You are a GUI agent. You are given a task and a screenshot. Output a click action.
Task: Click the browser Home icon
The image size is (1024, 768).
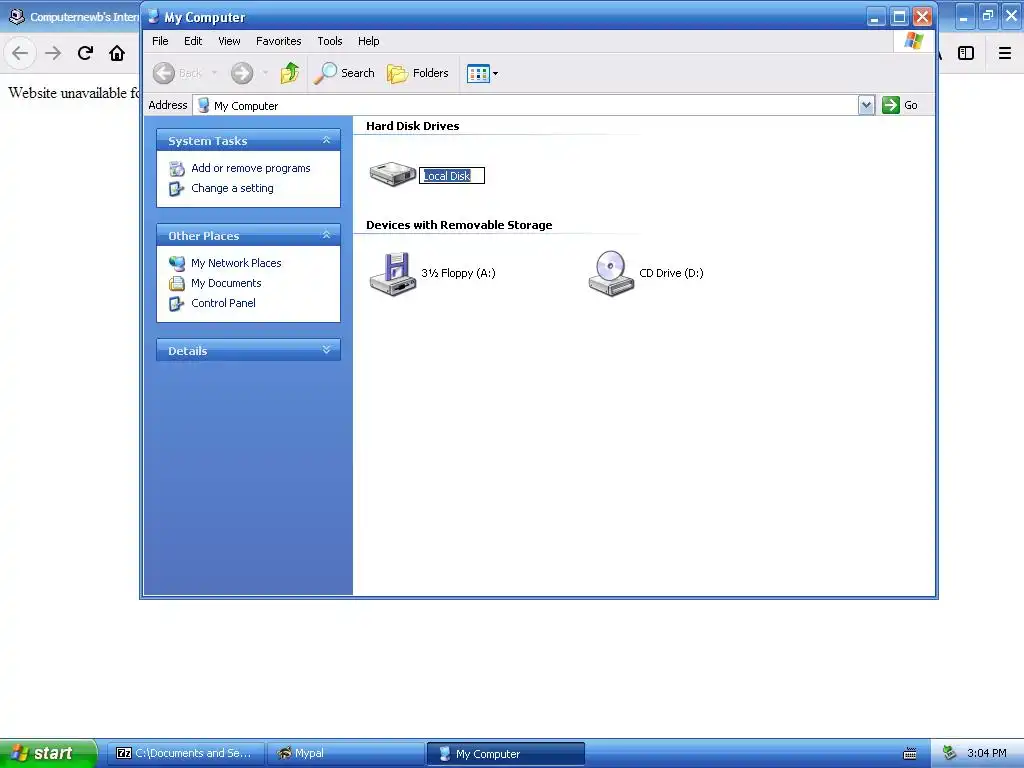pos(117,53)
